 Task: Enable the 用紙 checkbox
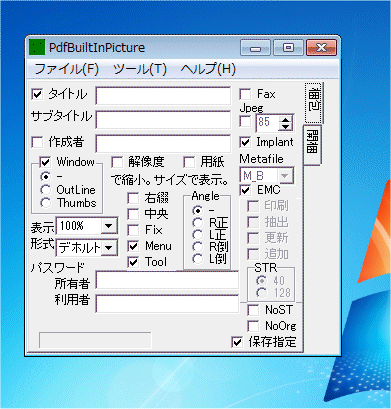point(189,162)
